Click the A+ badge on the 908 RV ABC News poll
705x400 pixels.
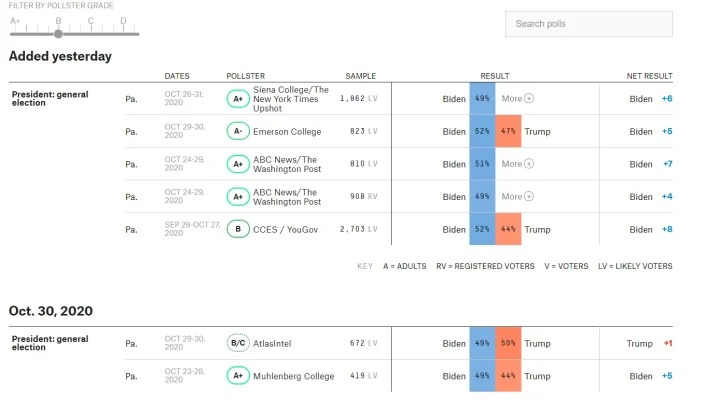pyautogui.click(x=238, y=197)
